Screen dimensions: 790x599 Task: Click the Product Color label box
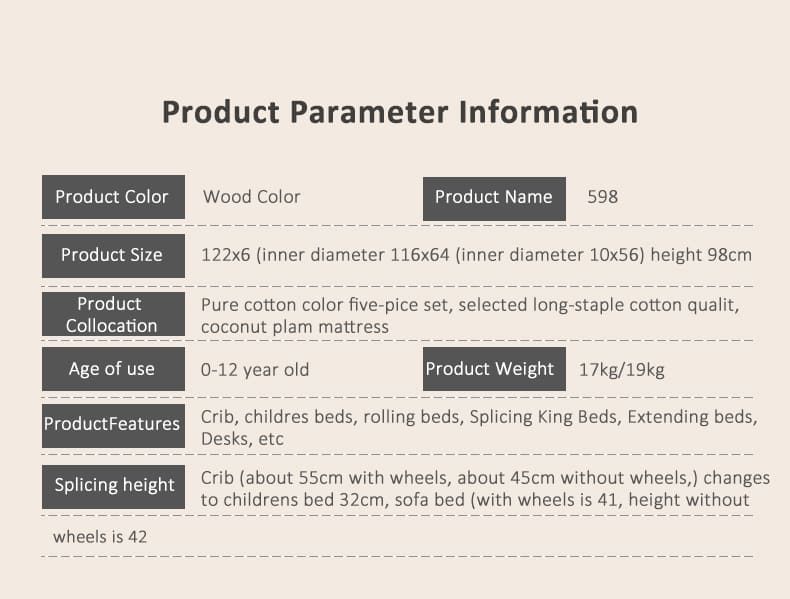pos(113,197)
